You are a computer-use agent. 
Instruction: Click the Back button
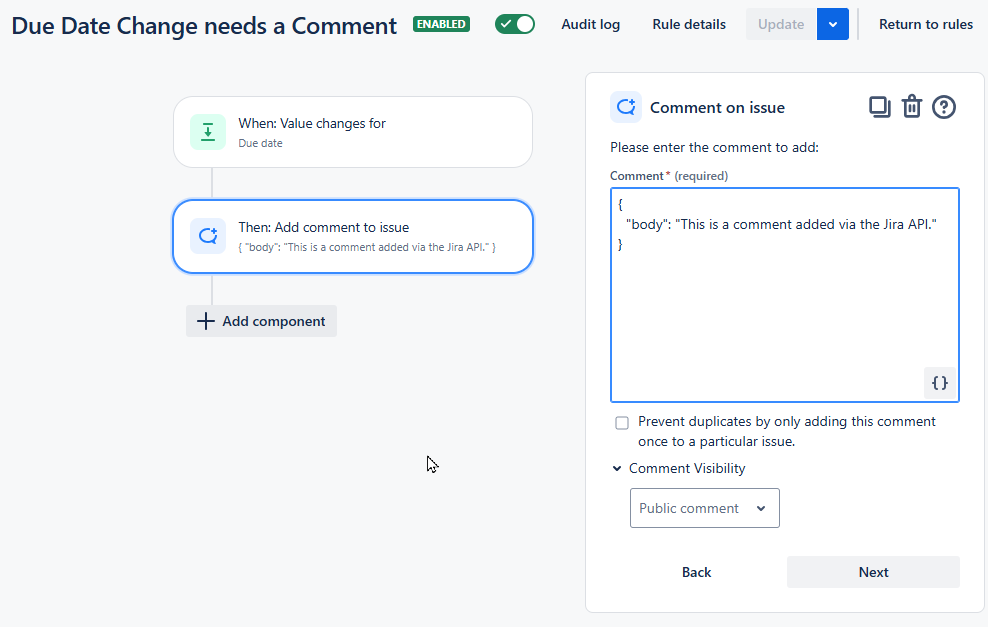(696, 572)
